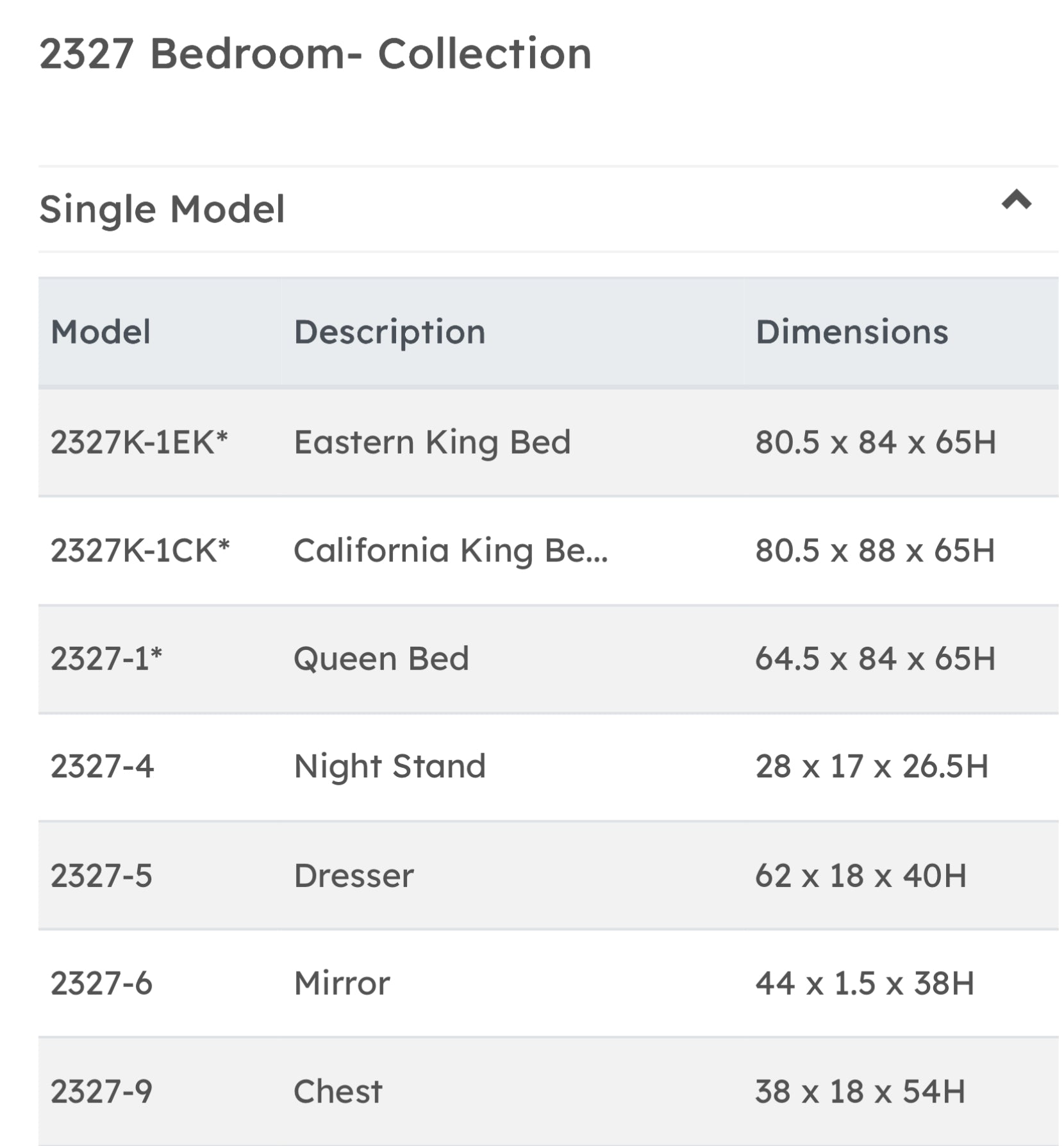Select the 2327-5 model cell
Screen dimensions: 1064x1146
tap(102, 876)
